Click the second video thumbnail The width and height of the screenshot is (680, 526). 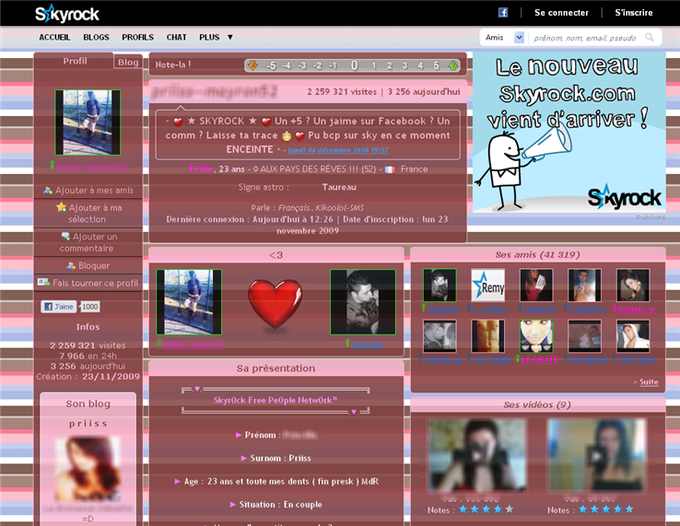pyautogui.click(x=597, y=455)
